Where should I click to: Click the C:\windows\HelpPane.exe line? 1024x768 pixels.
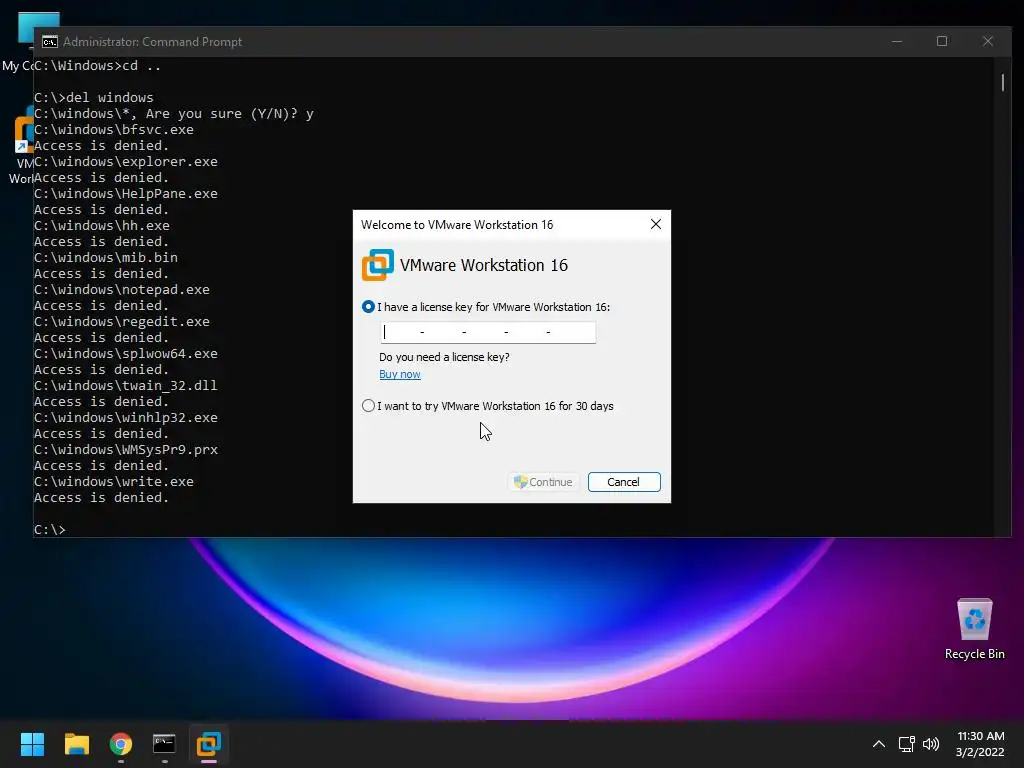pyautogui.click(x=126, y=193)
